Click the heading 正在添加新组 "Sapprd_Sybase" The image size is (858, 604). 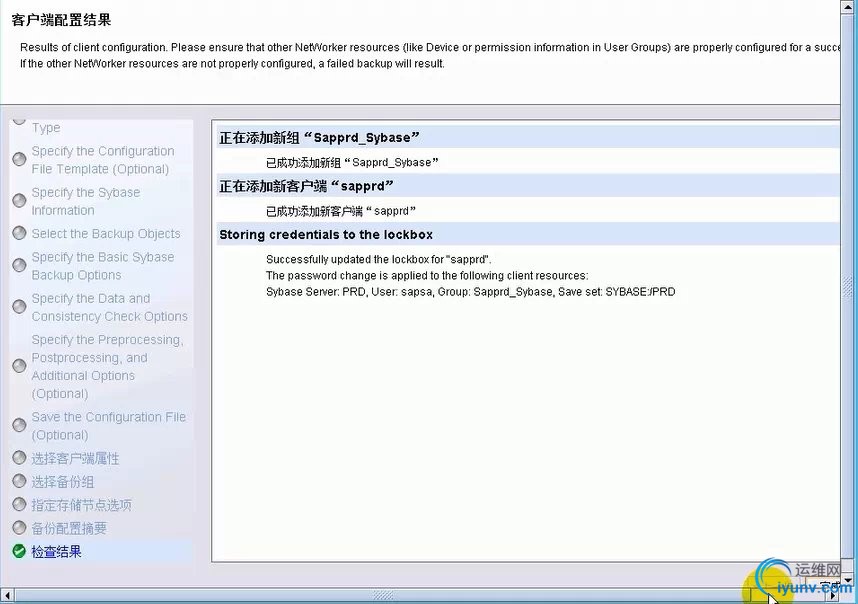click(320, 137)
